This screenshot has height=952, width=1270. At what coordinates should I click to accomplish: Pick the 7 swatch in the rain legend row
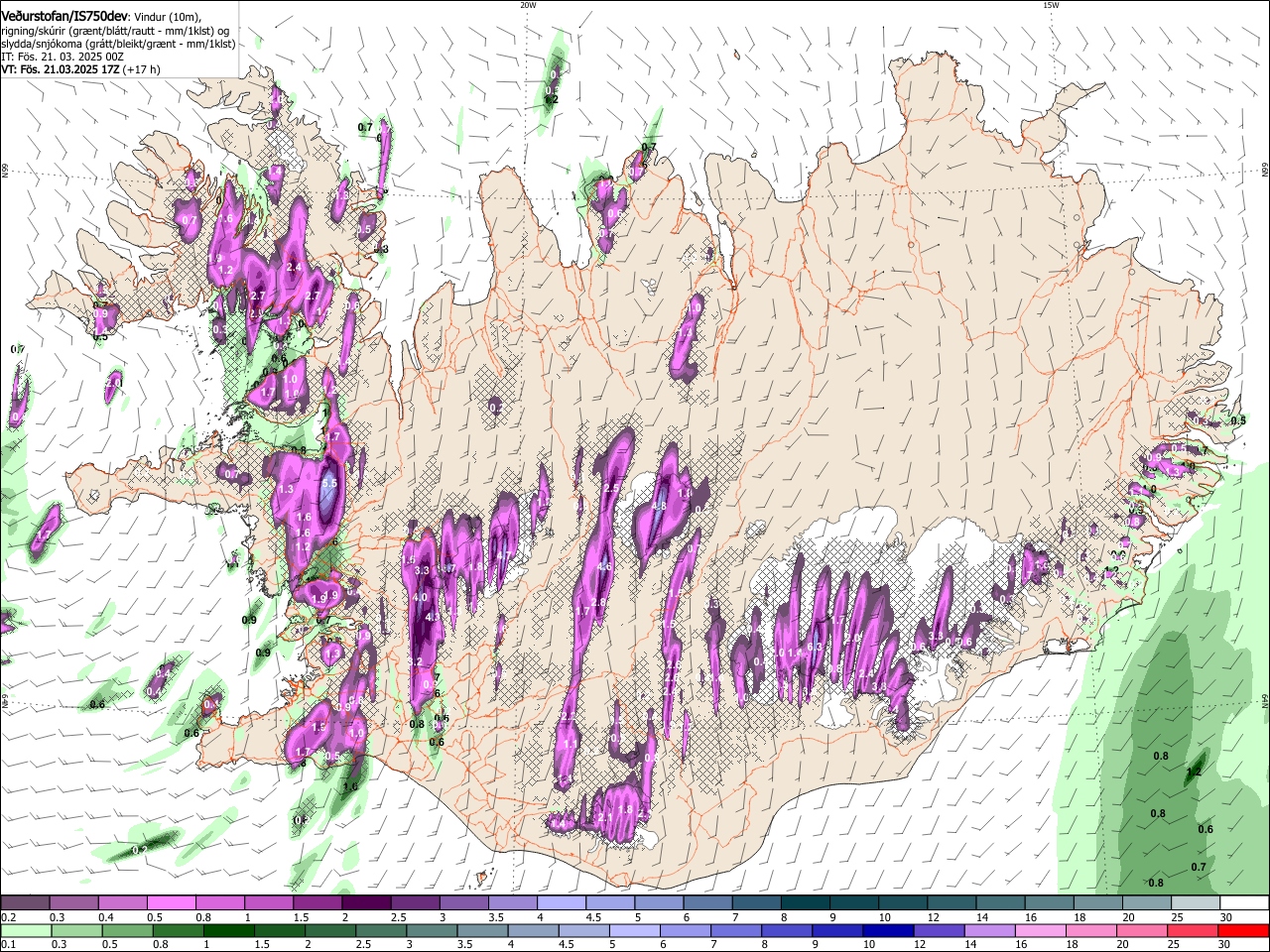pos(736,930)
